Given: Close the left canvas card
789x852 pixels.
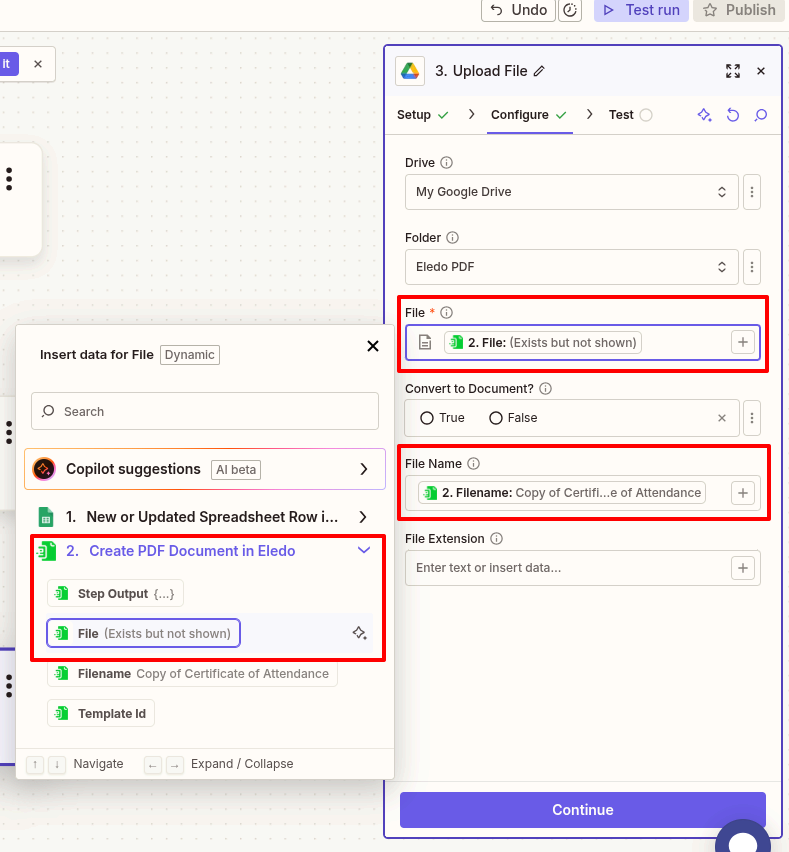Looking at the screenshot, I should coord(37,64).
